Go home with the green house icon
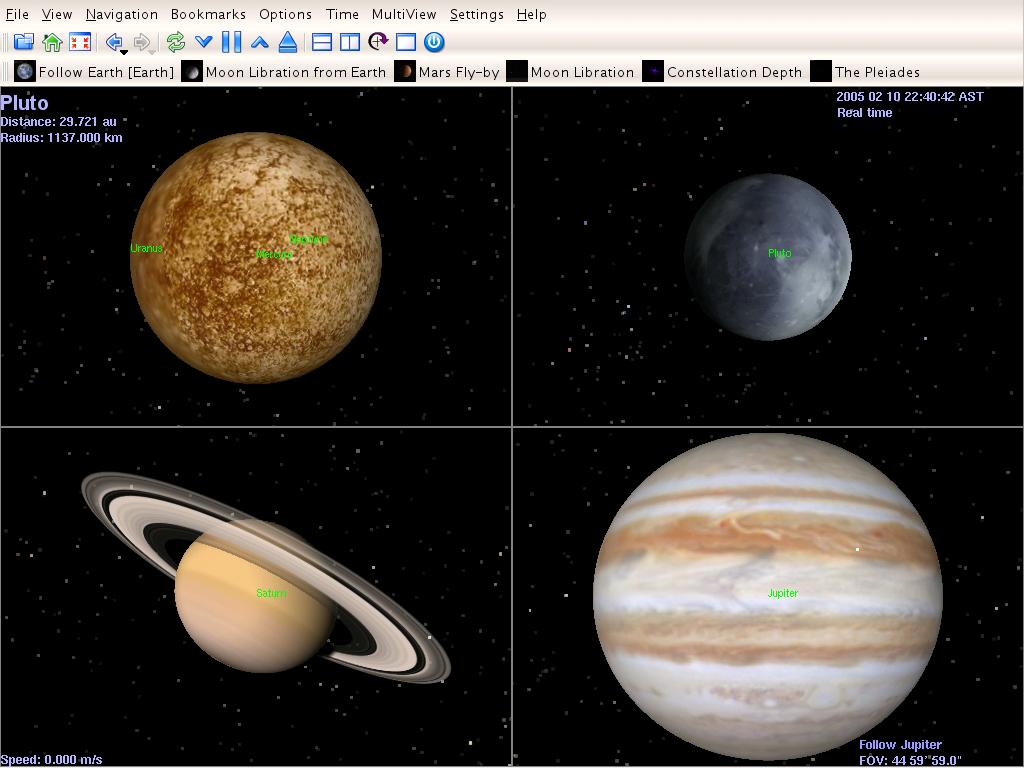 click(x=52, y=42)
